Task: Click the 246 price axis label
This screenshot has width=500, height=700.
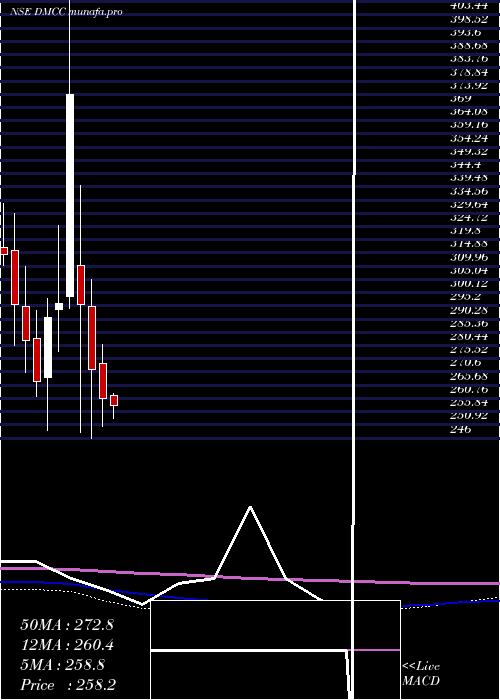Action: pyautogui.click(x=461, y=429)
